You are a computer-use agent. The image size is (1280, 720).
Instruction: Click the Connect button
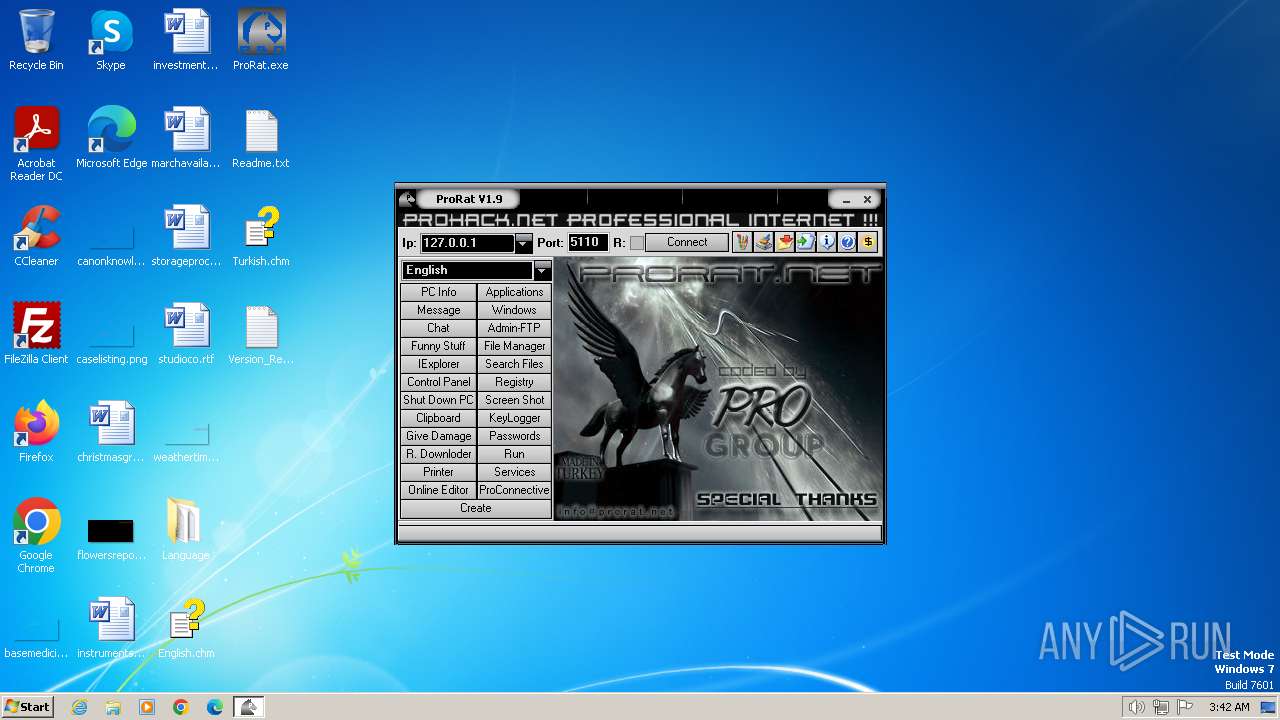pos(687,242)
